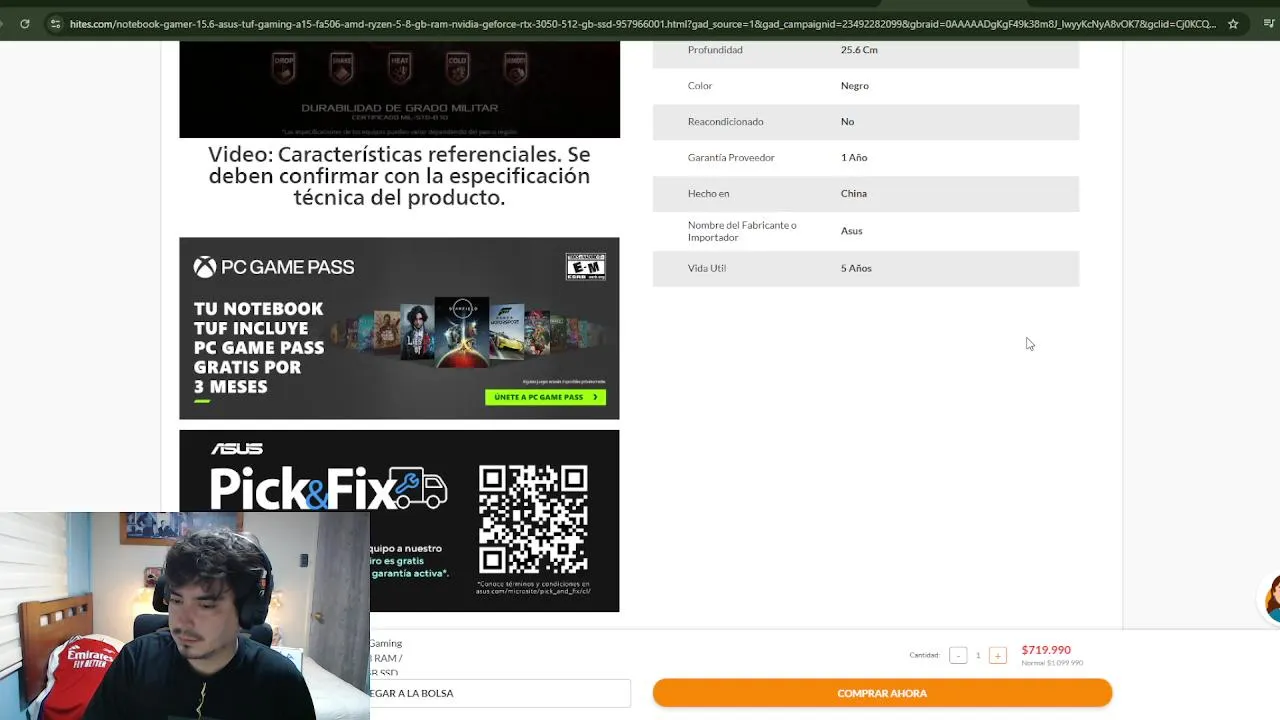Open the PC Game Pass promotional banner

(x=399, y=328)
